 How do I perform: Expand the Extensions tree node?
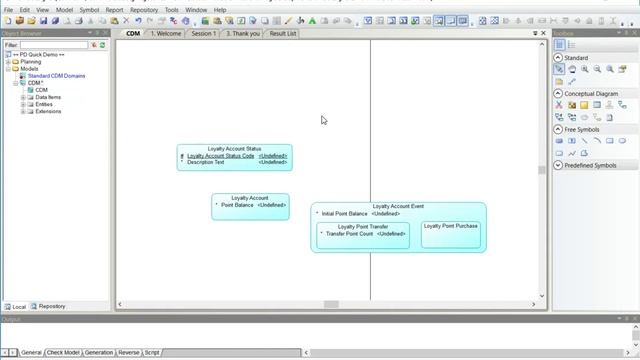(23, 111)
